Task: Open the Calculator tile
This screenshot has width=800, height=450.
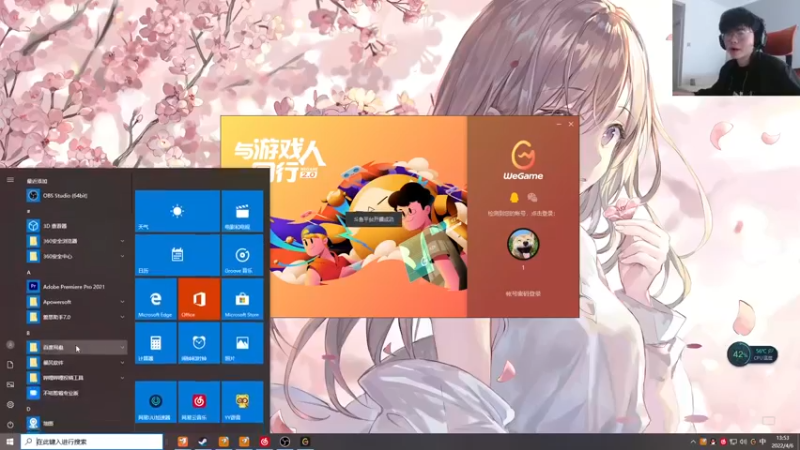Action: point(156,343)
